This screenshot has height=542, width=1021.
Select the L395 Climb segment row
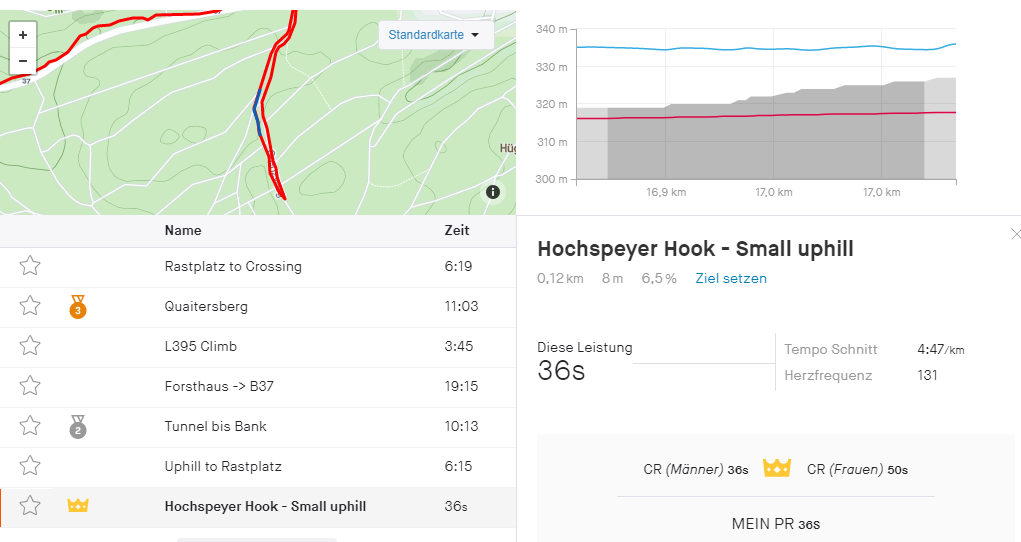coord(201,346)
